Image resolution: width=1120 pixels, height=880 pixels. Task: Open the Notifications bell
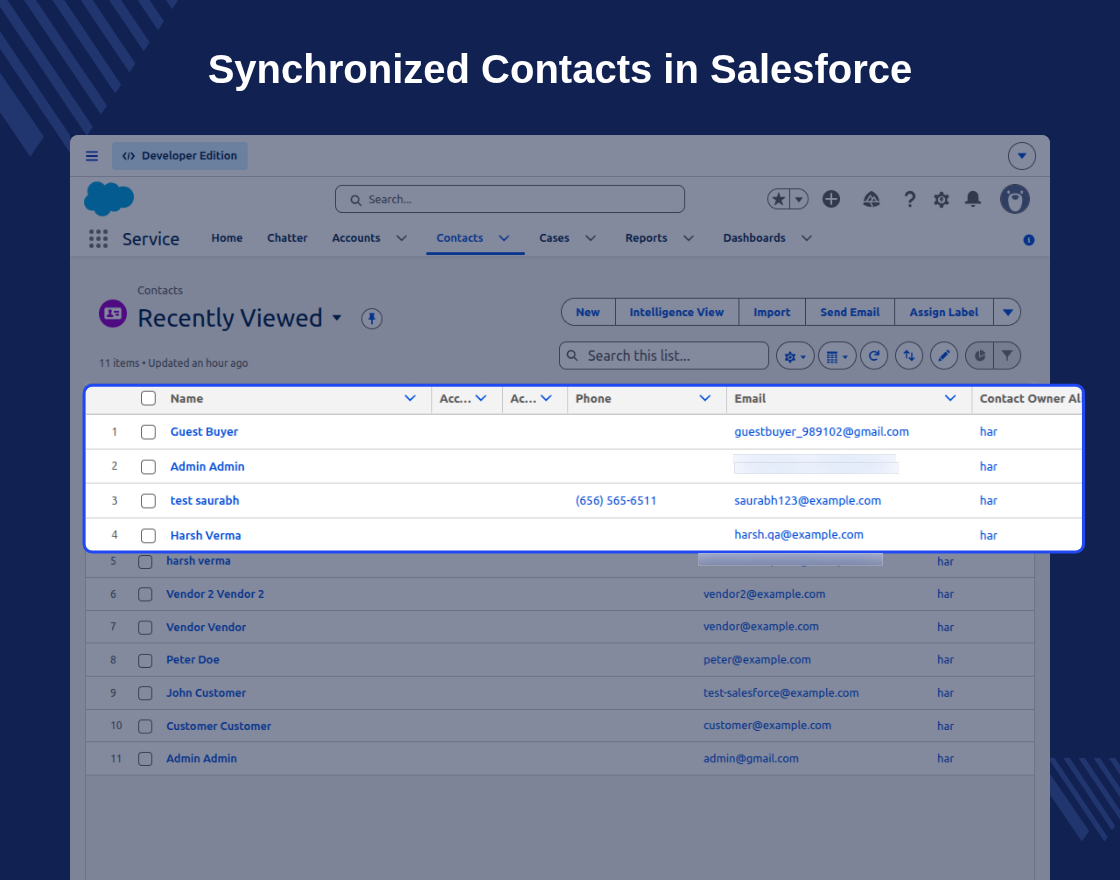(x=973, y=199)
